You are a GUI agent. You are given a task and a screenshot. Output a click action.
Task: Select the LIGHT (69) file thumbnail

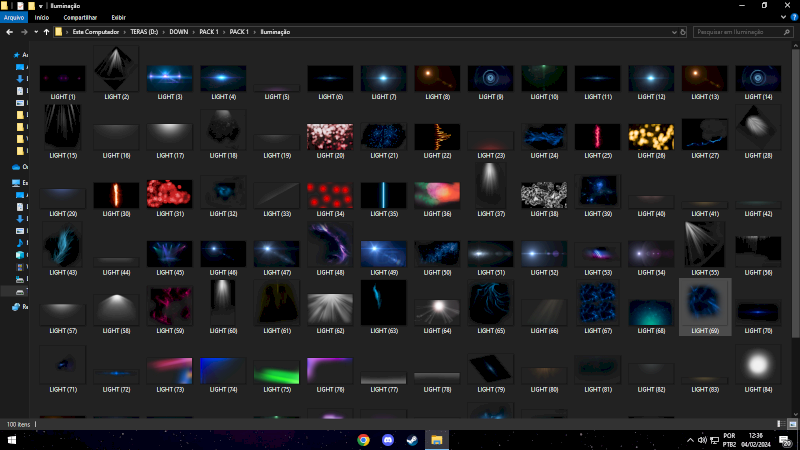[x=705, y=301]
